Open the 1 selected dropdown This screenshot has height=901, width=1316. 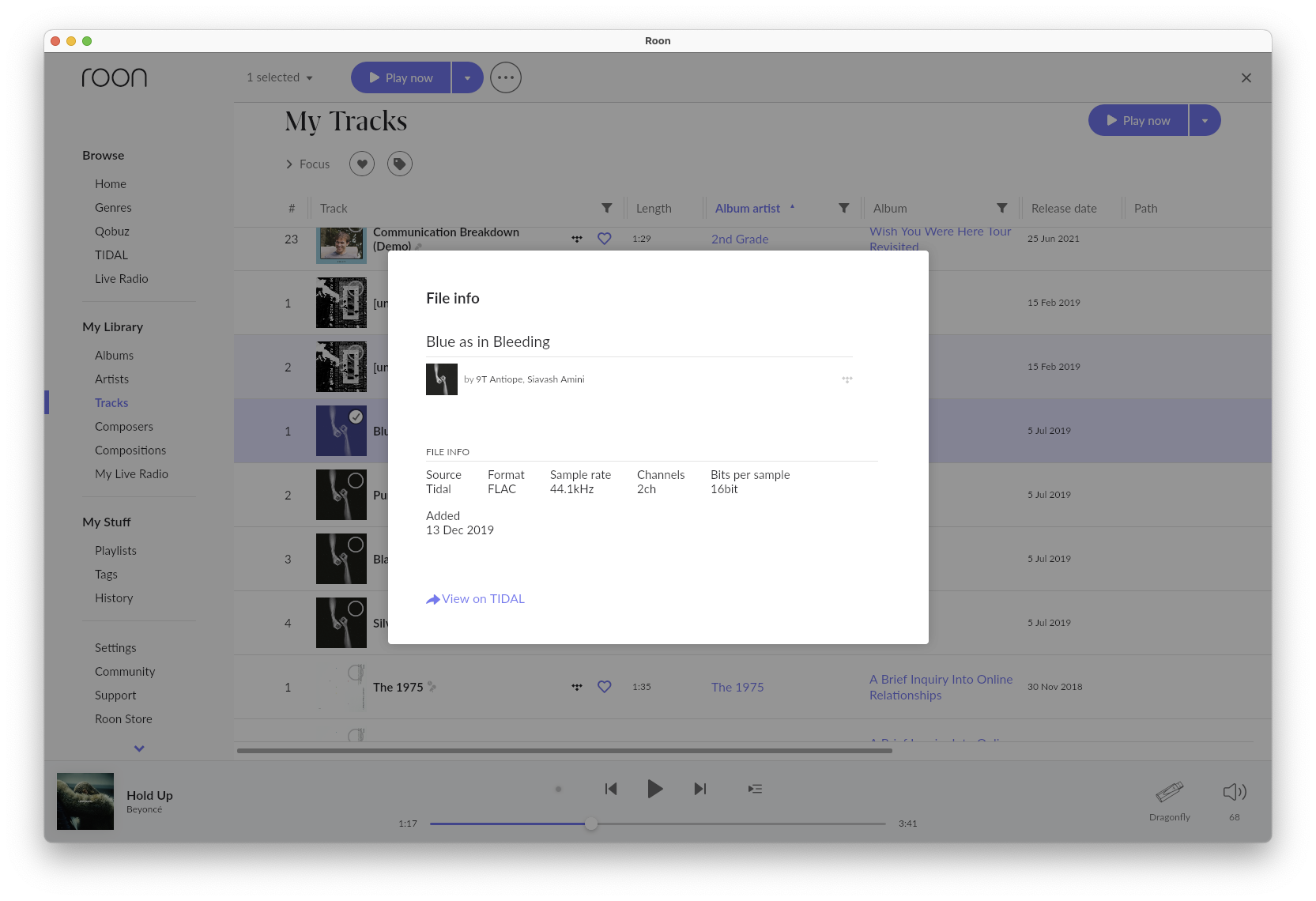point(280,77)
